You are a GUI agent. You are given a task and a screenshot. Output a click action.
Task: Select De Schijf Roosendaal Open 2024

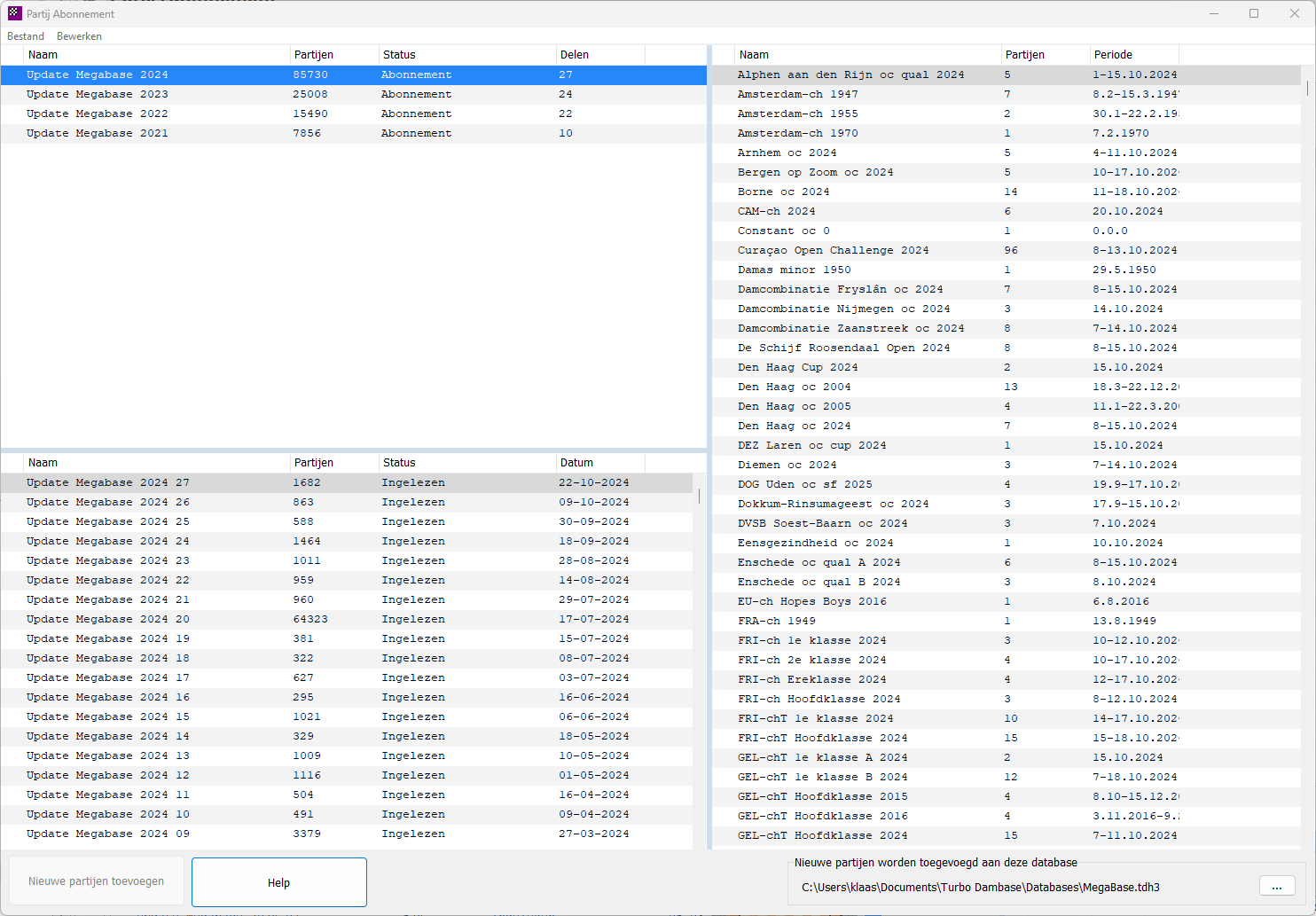click(1007, 348)
